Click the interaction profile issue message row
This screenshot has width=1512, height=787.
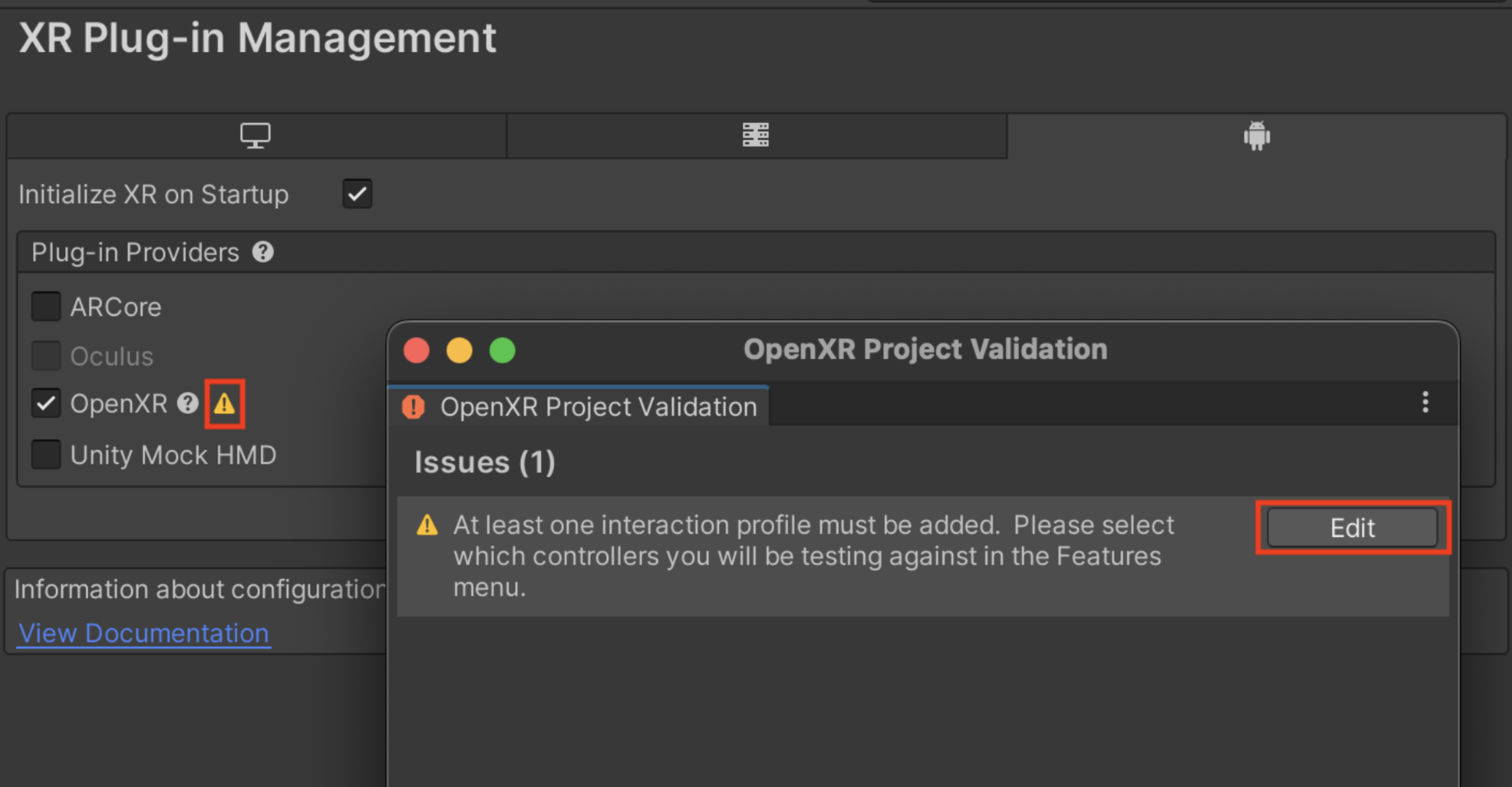pos(813,556)
